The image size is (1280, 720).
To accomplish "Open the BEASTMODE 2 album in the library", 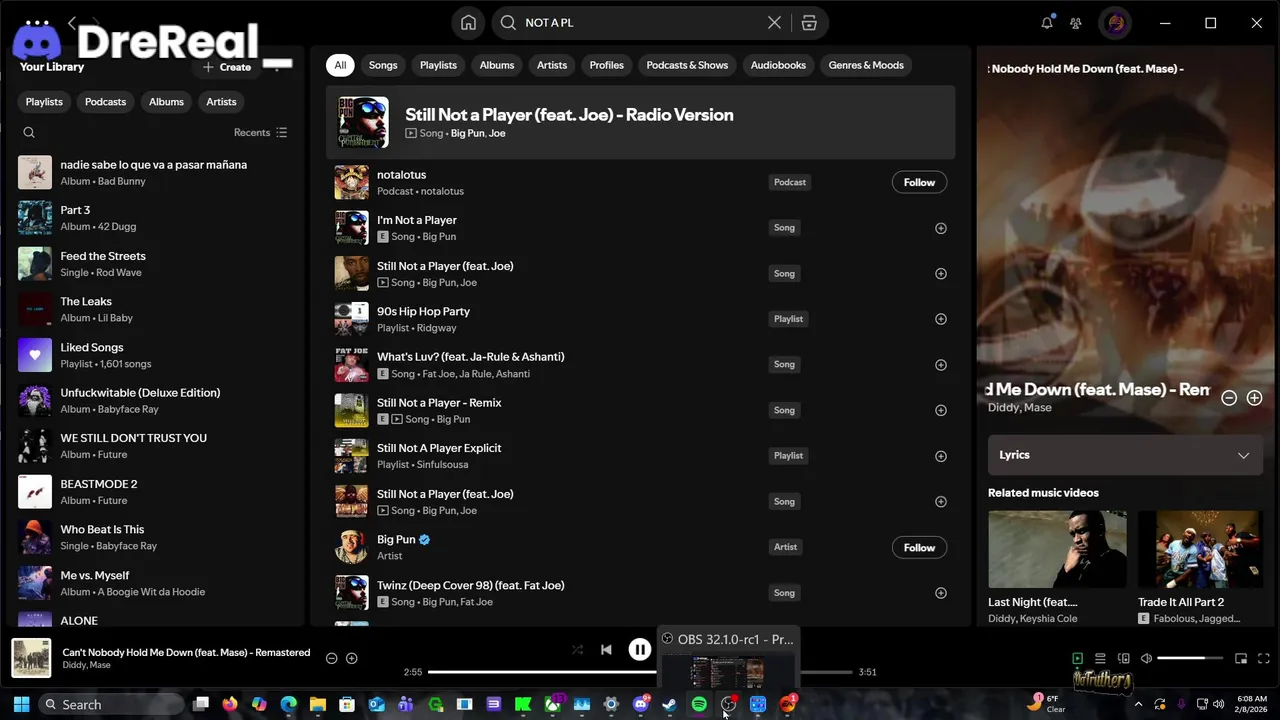I will [x=155, y=492].
